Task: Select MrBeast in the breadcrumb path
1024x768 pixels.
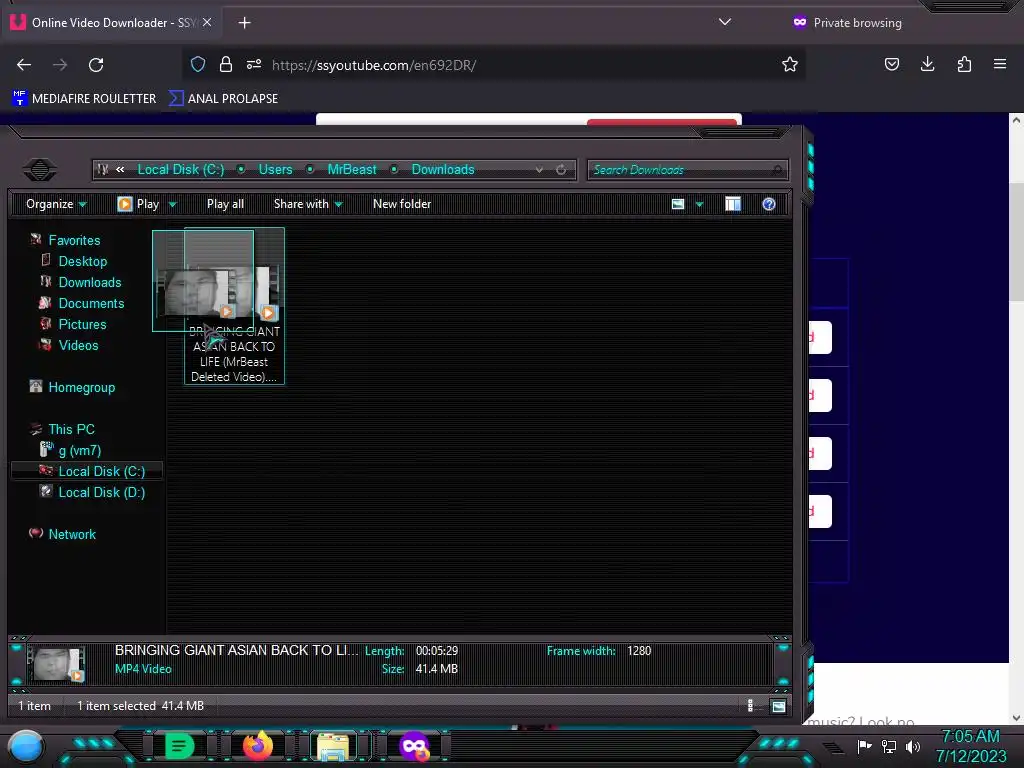Action: pyautogui.click(x=351, y=169)
